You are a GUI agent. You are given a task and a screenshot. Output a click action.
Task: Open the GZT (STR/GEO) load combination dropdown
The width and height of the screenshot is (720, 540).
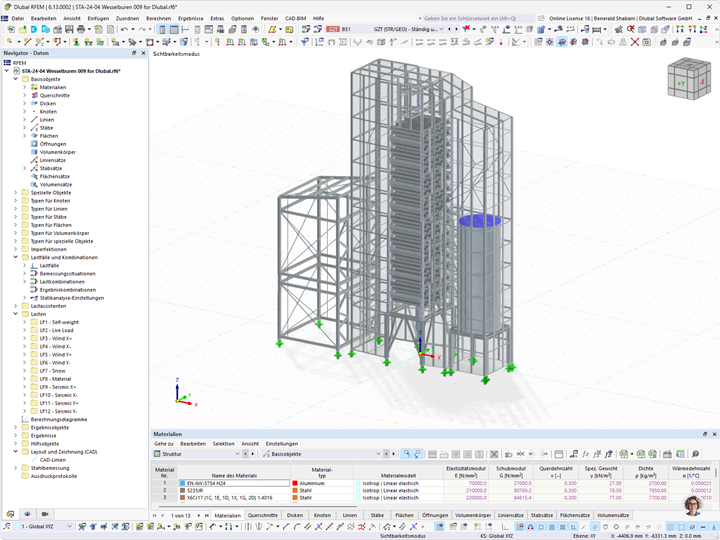[x=441, y=29]
